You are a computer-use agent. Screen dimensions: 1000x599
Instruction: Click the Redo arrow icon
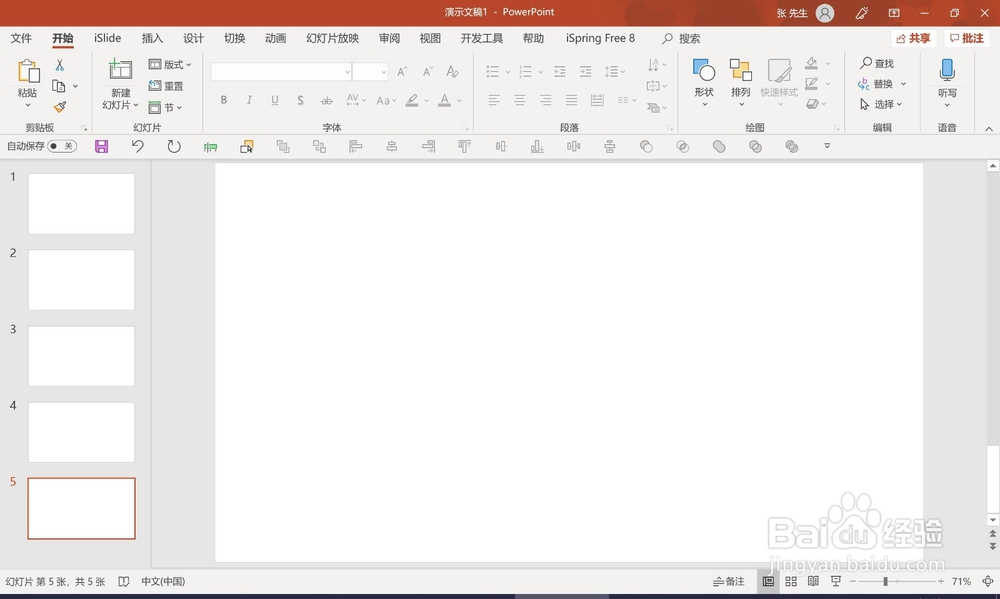[x=173, y=147]
